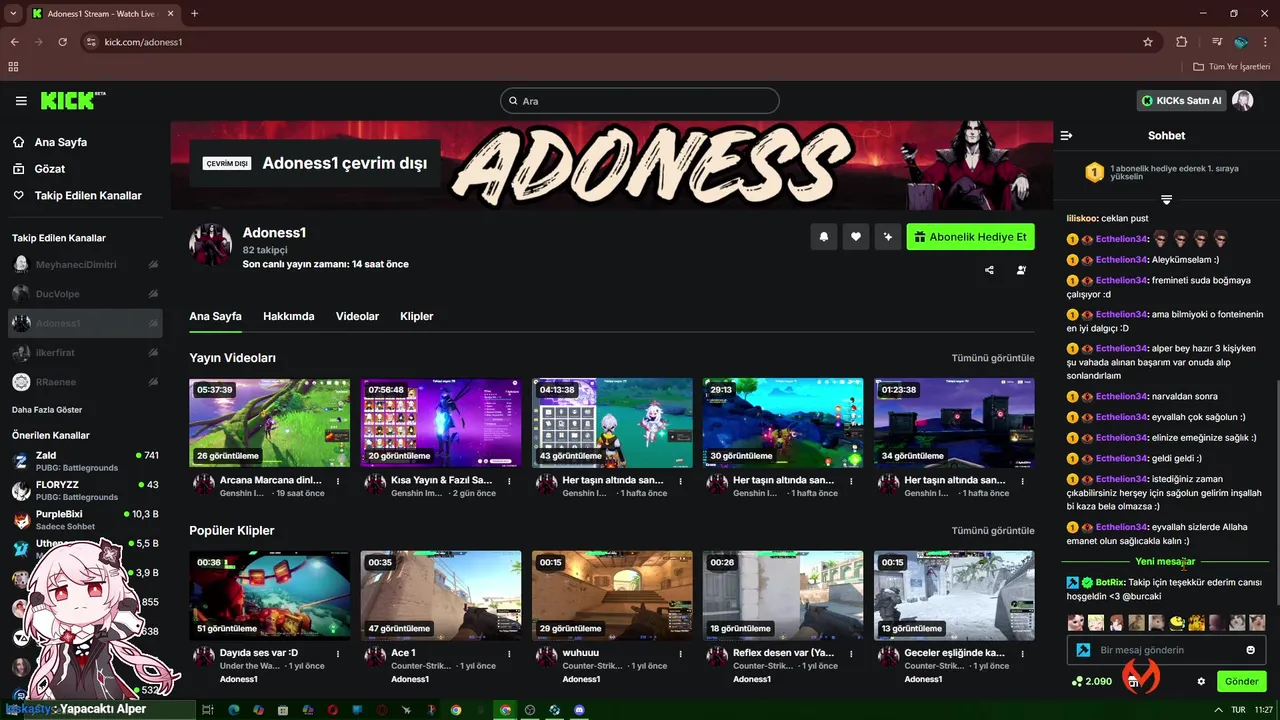This screenshot has width=1280, height=720.
Task: Open options menu for Kısa Yayın video
Action: tap(509, 481)
